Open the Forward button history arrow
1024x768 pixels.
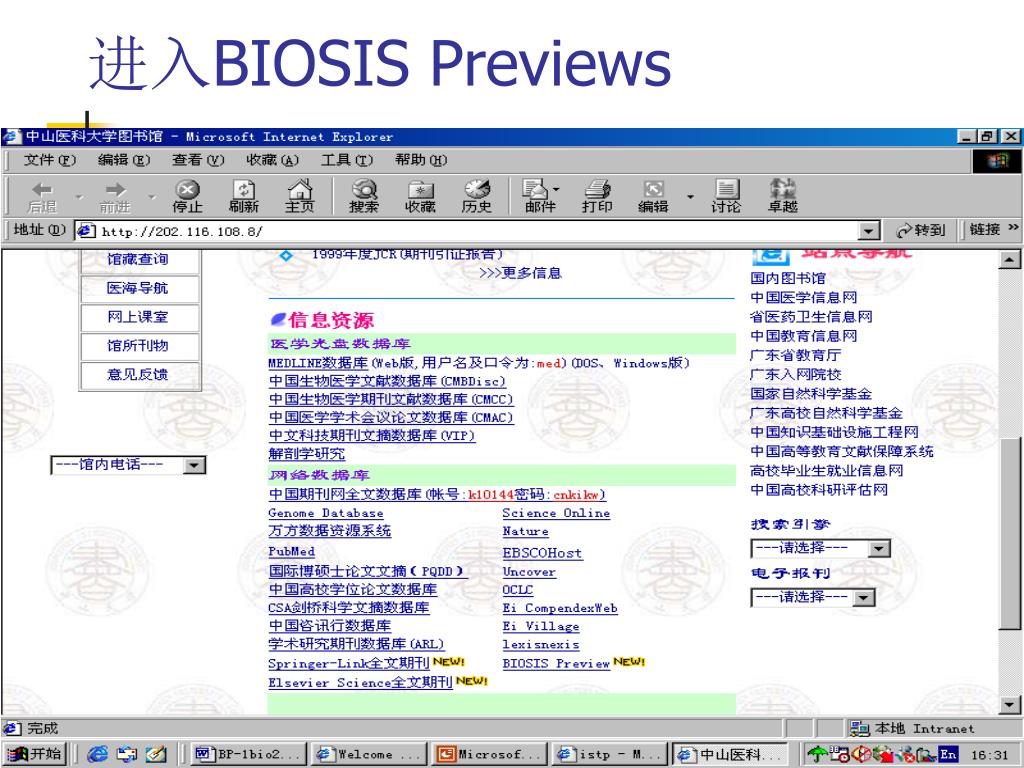(x=152, y=197)
